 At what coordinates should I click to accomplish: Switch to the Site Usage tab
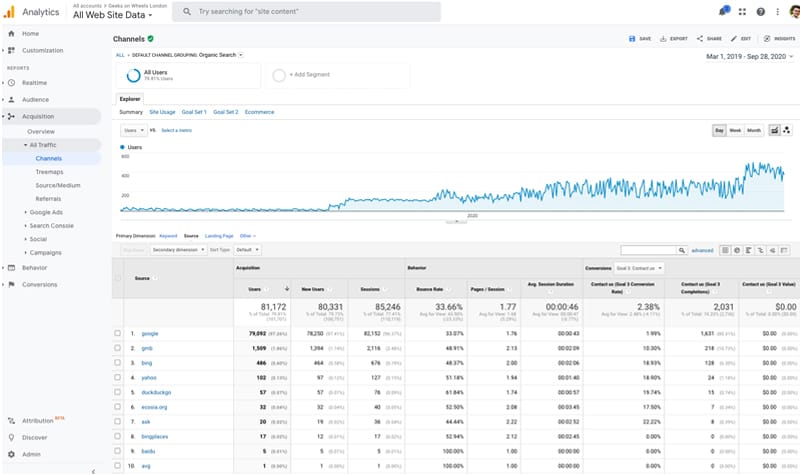(162, 112)
